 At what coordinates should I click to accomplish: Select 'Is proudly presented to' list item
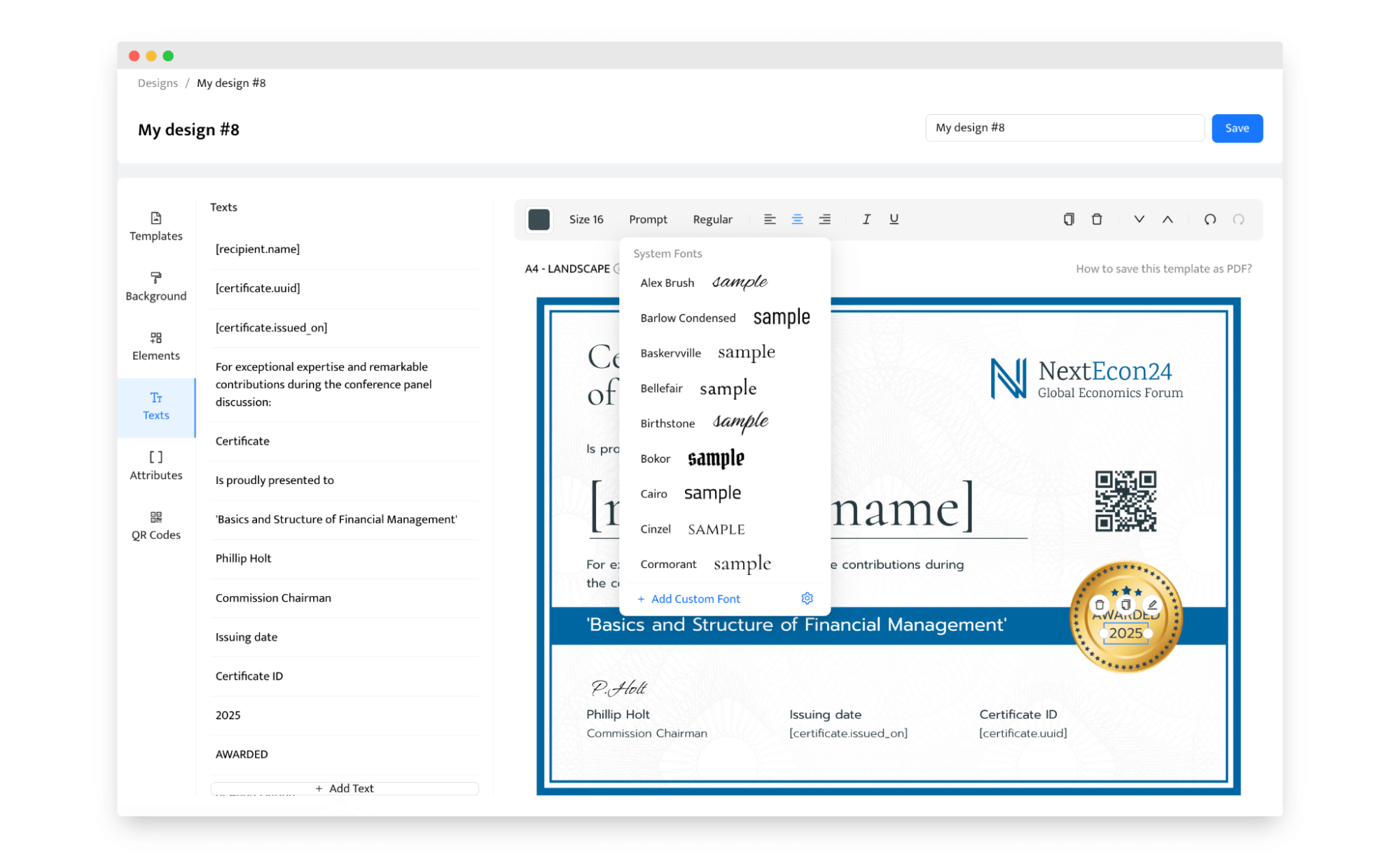[x=345, y=480]
